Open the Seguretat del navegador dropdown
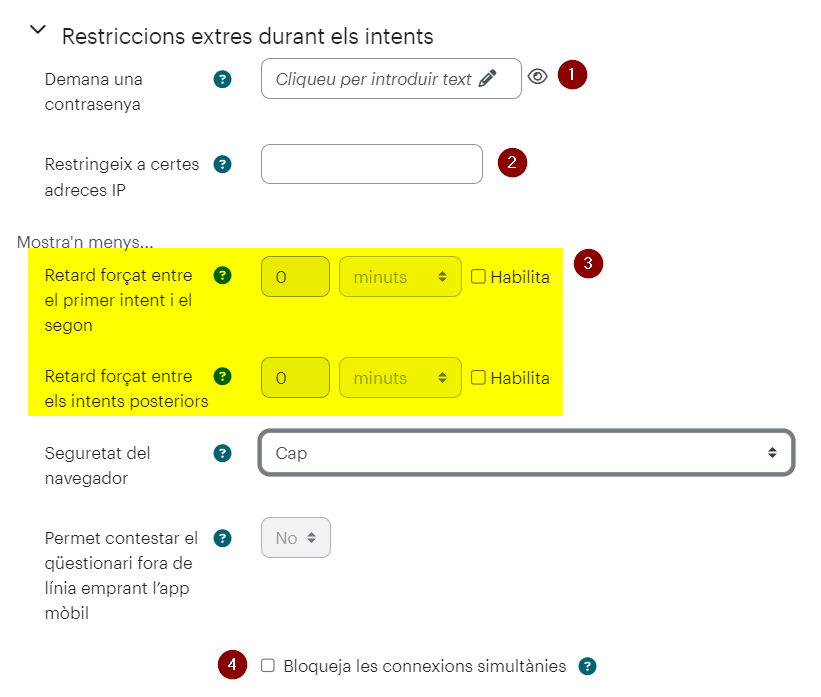 point(526,453)
